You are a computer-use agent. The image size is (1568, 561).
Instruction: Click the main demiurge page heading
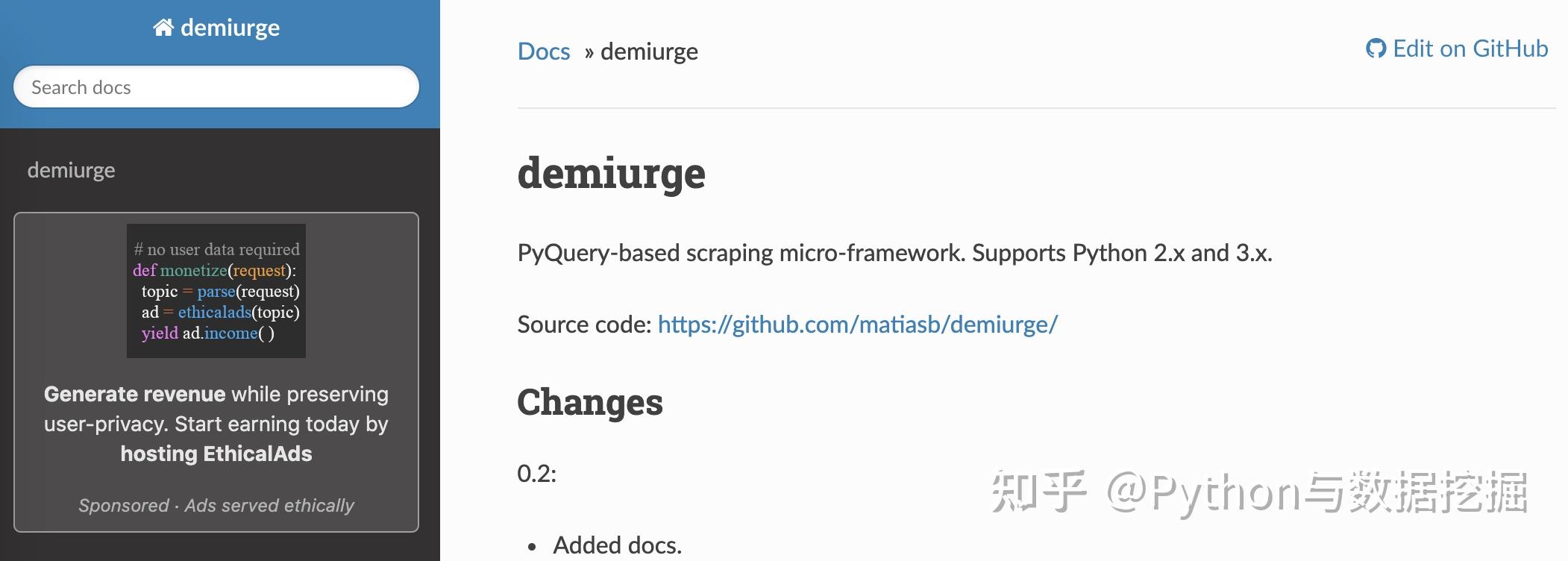tap(611, 173)
